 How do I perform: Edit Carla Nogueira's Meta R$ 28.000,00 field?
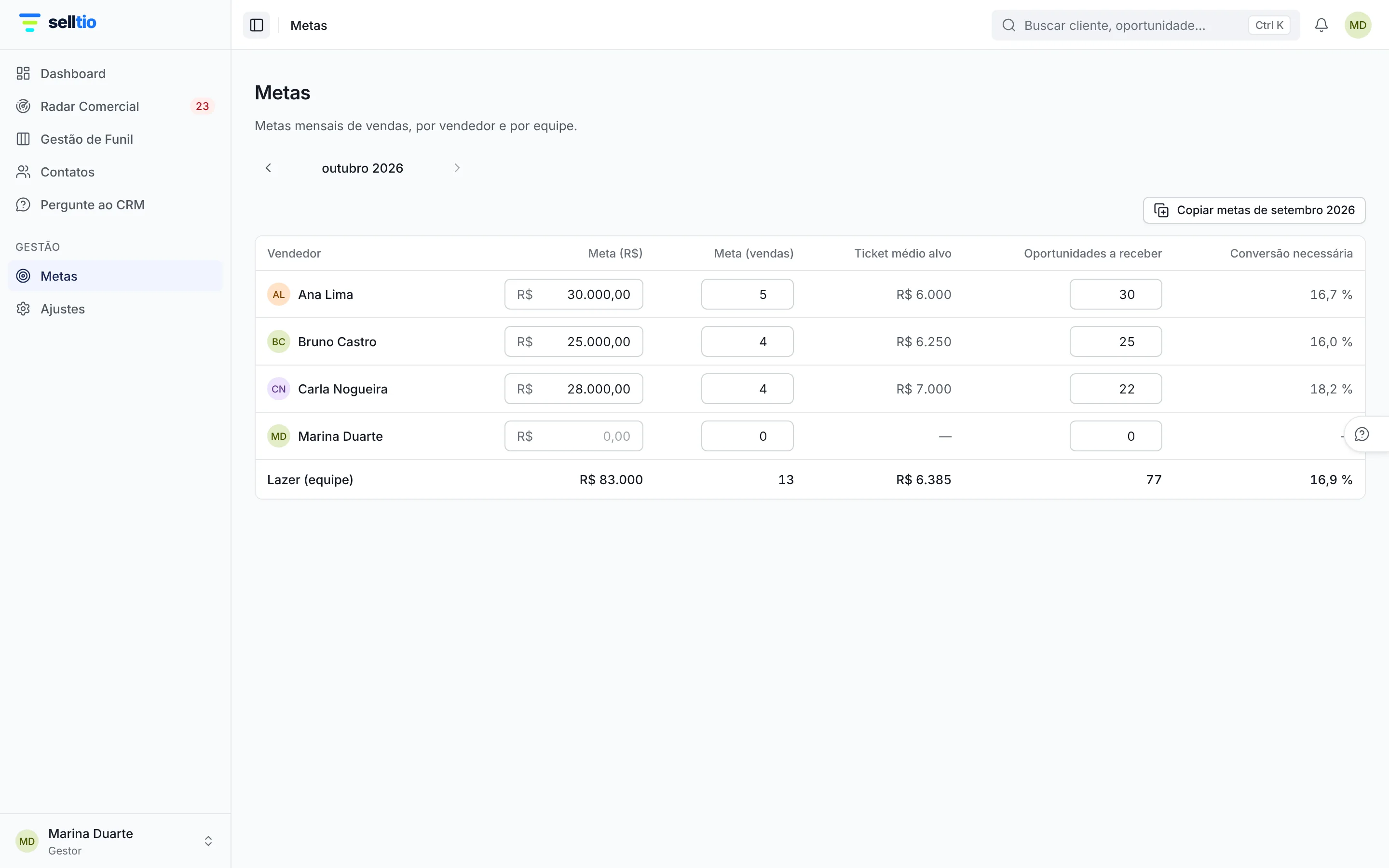573,389
